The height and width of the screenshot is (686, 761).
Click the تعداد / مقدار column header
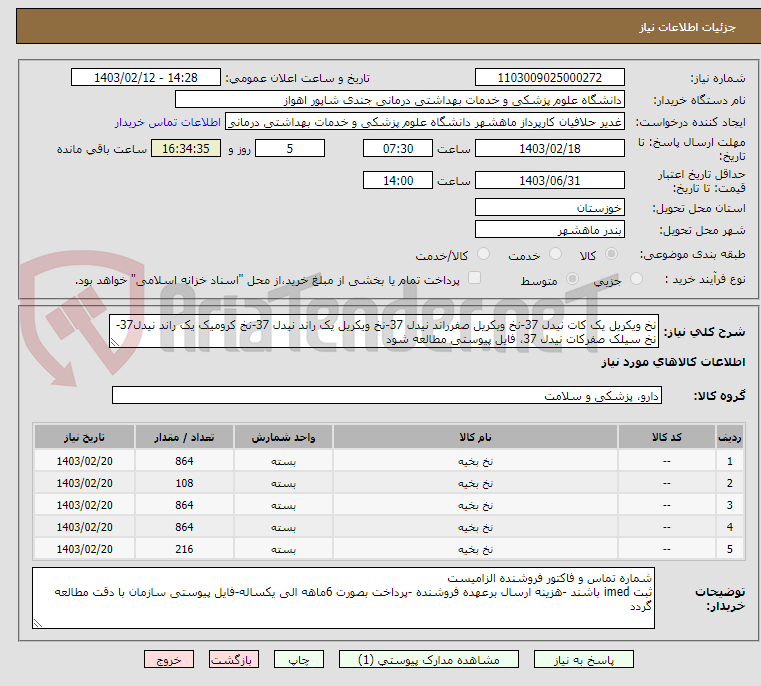[184, 437]
